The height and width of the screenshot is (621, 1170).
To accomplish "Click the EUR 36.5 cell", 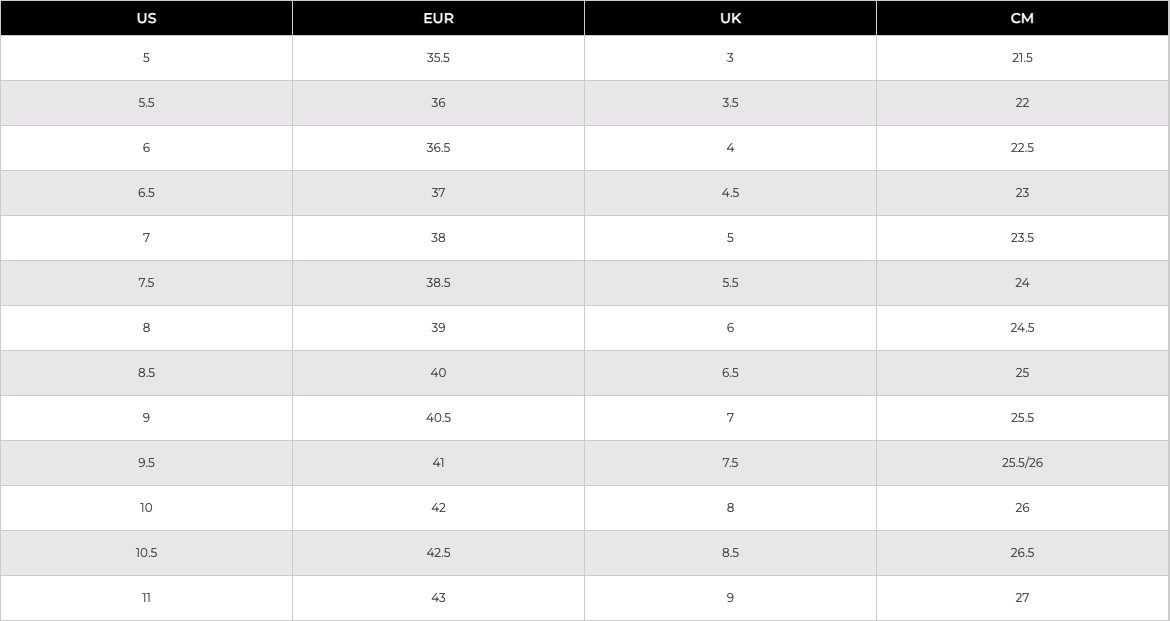I will (438, 148).
